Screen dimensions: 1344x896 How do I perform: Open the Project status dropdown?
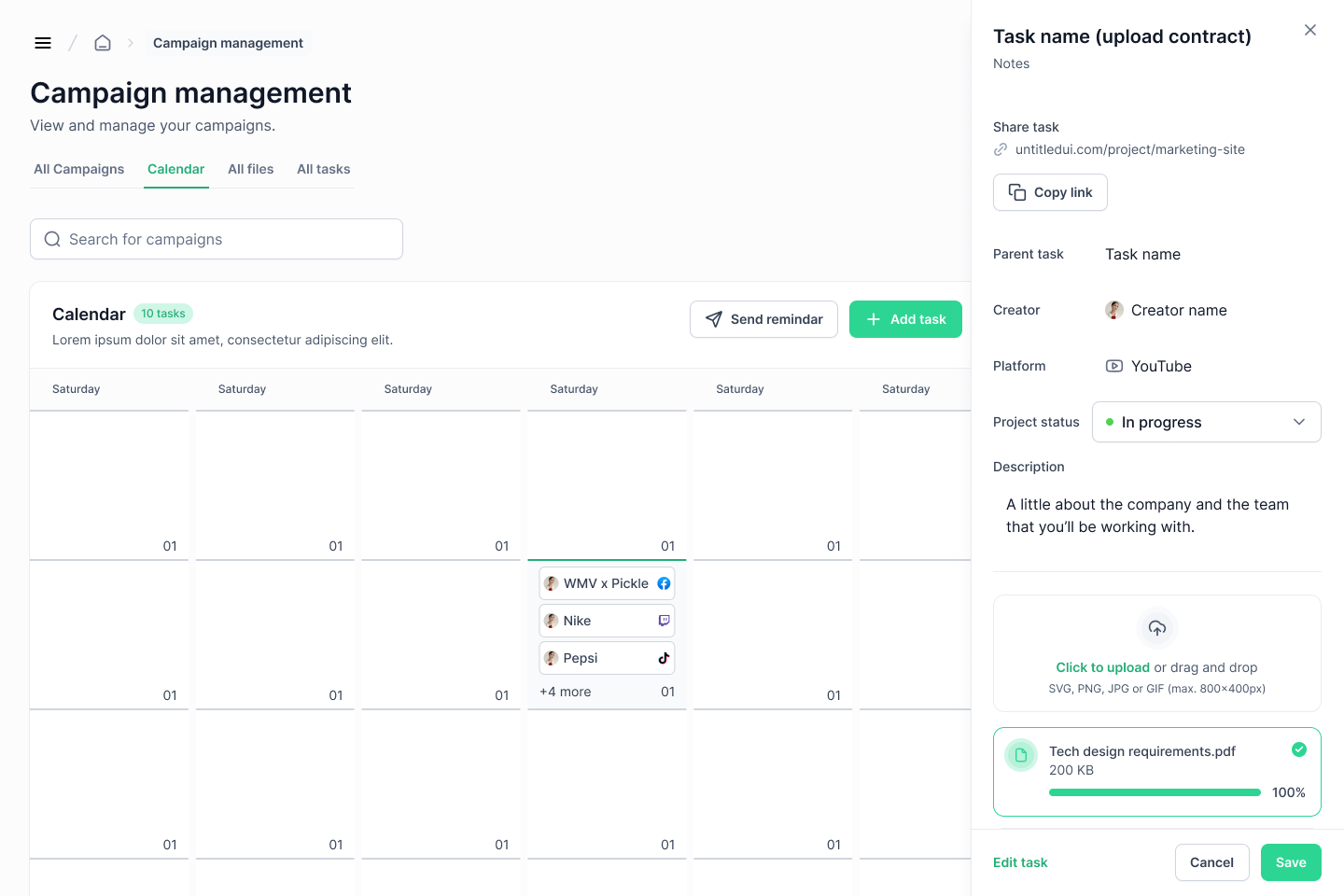click(x=1206, y=422)
